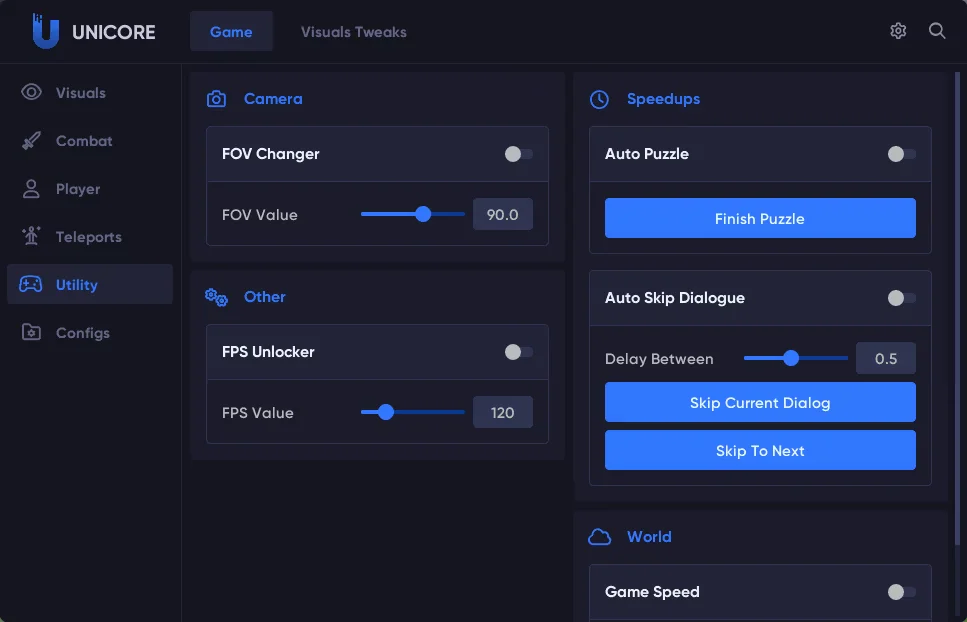Image resolution: width=967 pixels, height=622 pixels.
Task: Click the Utility gamepad icon
Action: pos(32,285)
